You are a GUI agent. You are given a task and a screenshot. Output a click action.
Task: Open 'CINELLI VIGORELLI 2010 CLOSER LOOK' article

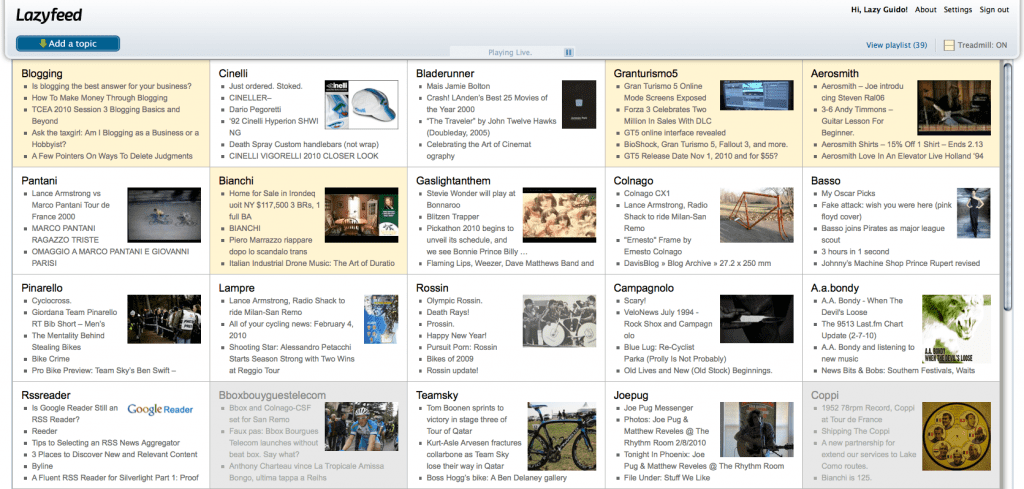[304, 156]
